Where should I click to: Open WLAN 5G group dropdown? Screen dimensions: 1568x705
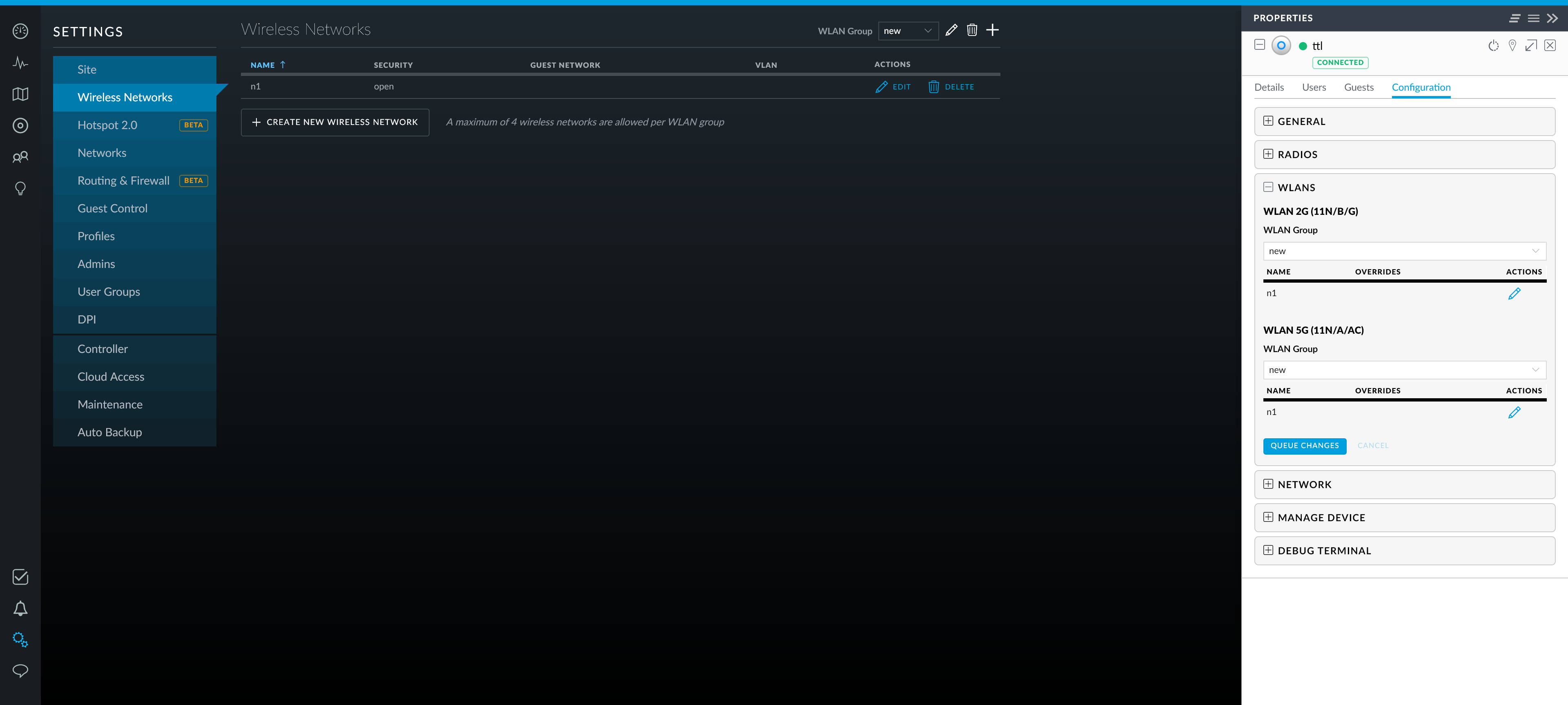tap(1404, 370)
